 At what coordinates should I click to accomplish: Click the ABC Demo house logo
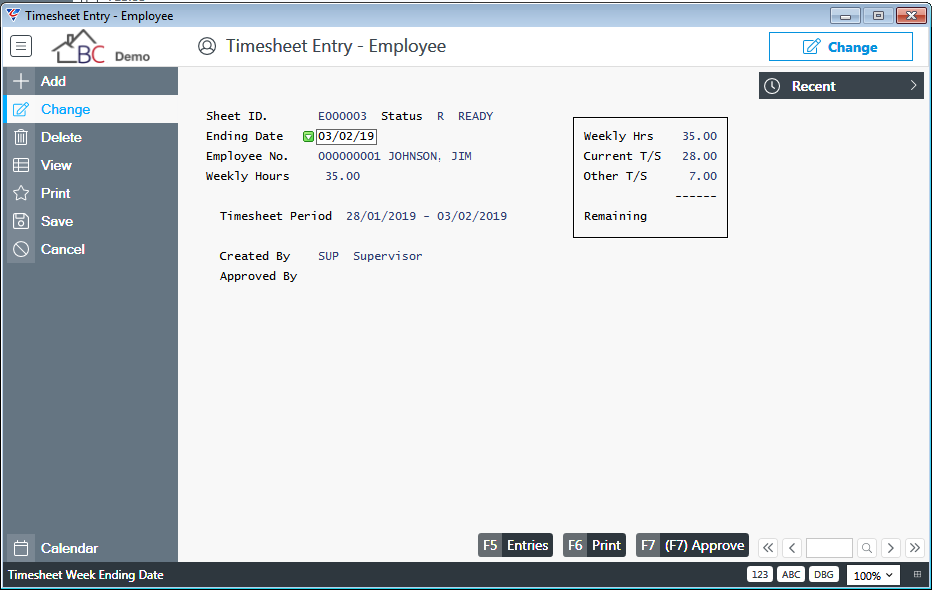101,47
